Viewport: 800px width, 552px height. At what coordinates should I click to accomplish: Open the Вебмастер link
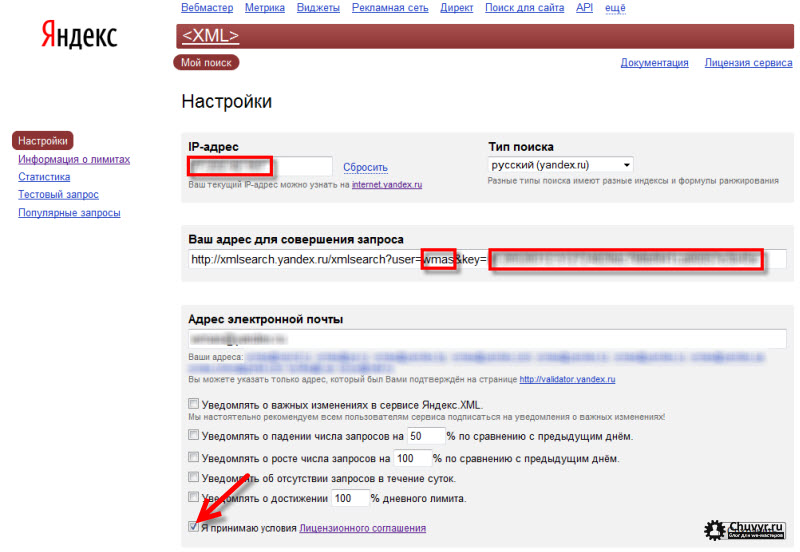pos(207,8)
